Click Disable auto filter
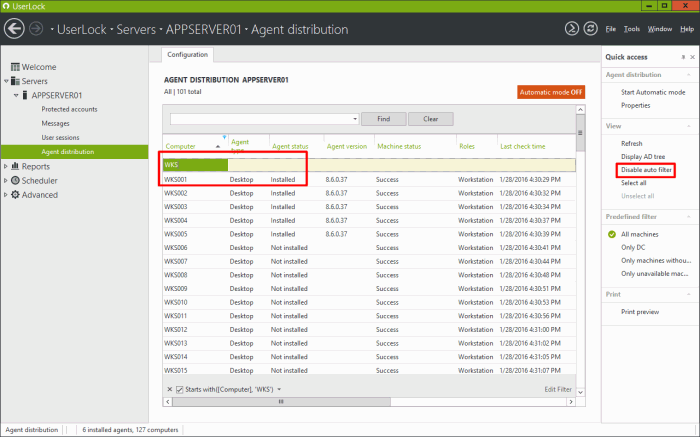 tap(646, 170)
